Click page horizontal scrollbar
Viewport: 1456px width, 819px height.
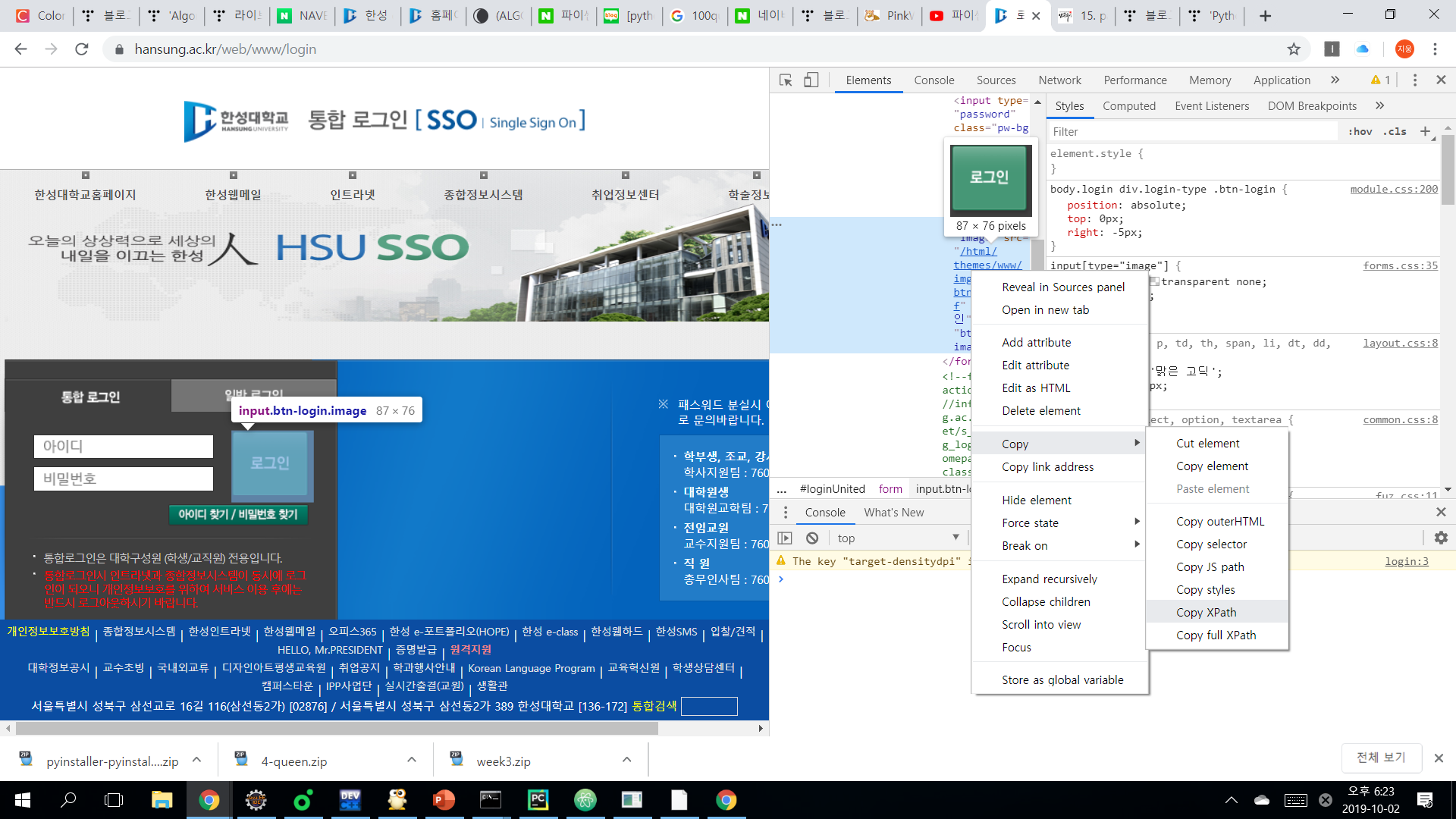pos(337,728)
